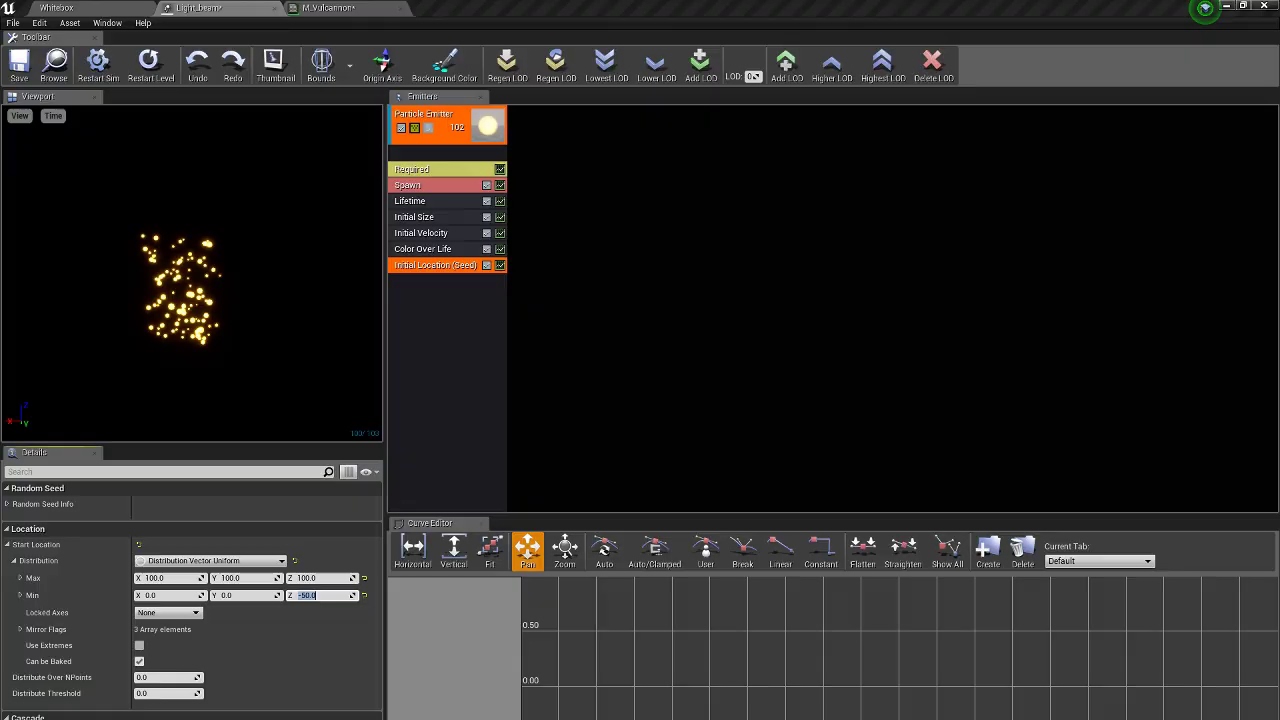Click the viewport View button
The image size is (1280, 720).
pos(20,116)
